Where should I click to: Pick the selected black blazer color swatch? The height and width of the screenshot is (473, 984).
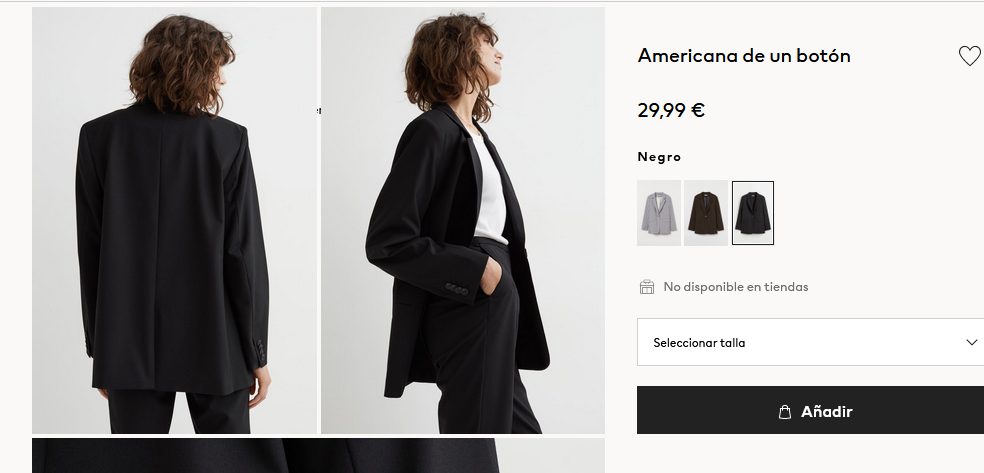click(x=752, y=213)
